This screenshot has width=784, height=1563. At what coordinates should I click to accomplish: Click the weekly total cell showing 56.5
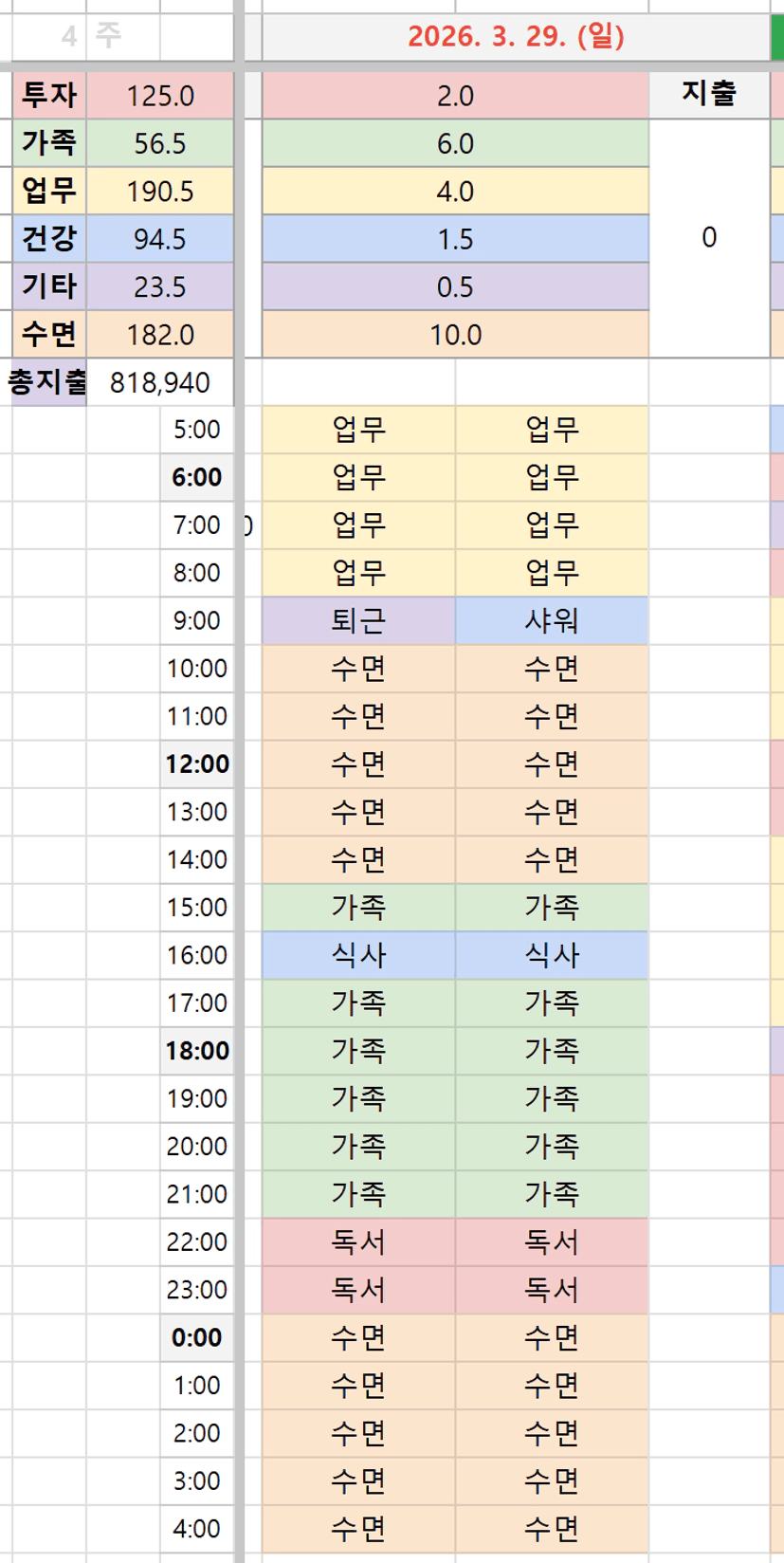tap(160, 144)
